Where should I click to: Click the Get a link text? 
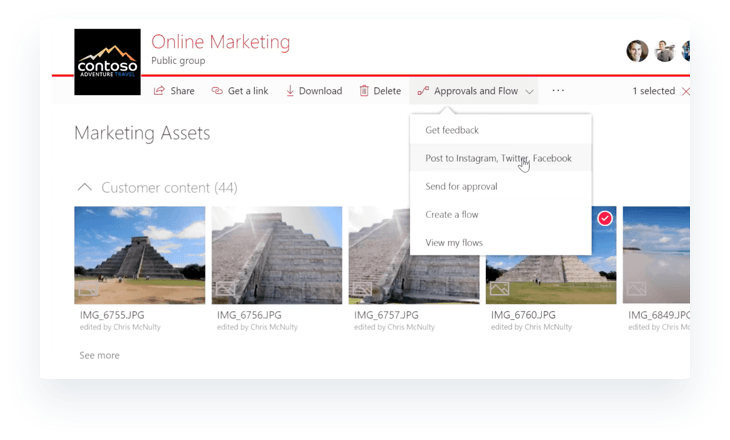pyautogui.click(x=248, y=91)
